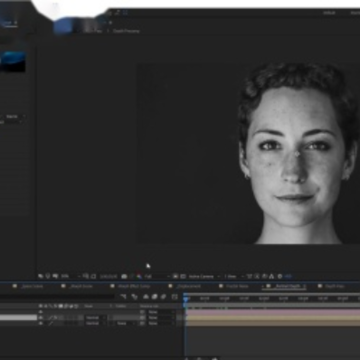Image resolution: width=360 pixels, height=360 pixels.
Task: Enable Motion Blur icon in timeline header
Action: (163, 296)
